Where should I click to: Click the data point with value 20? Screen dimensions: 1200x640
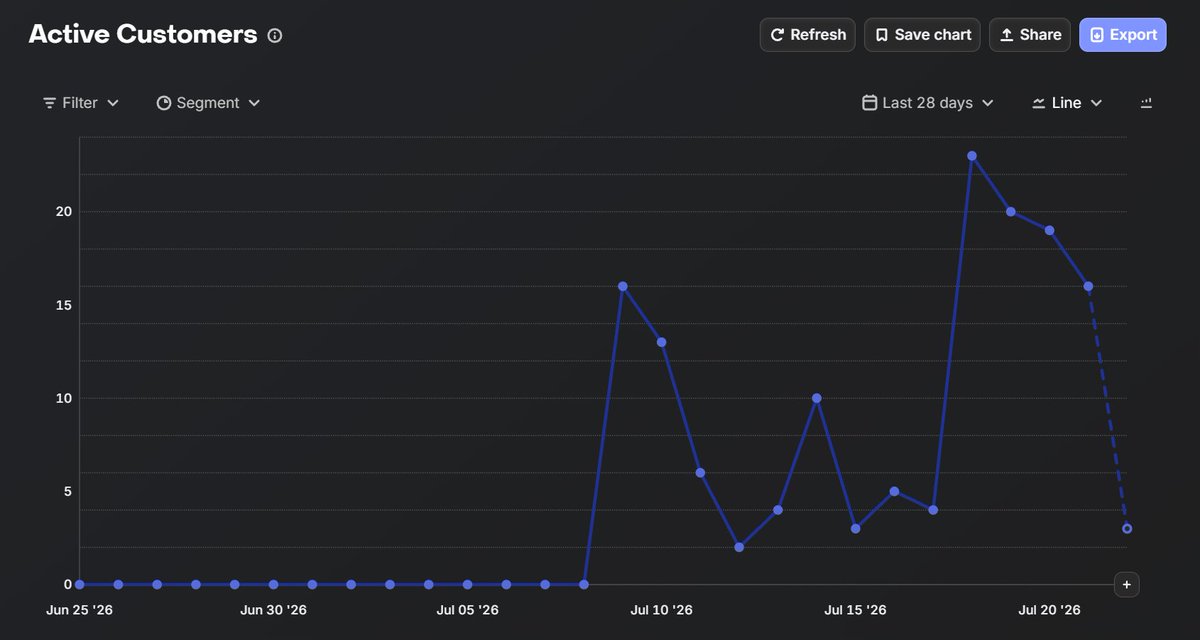[1011, 212]
